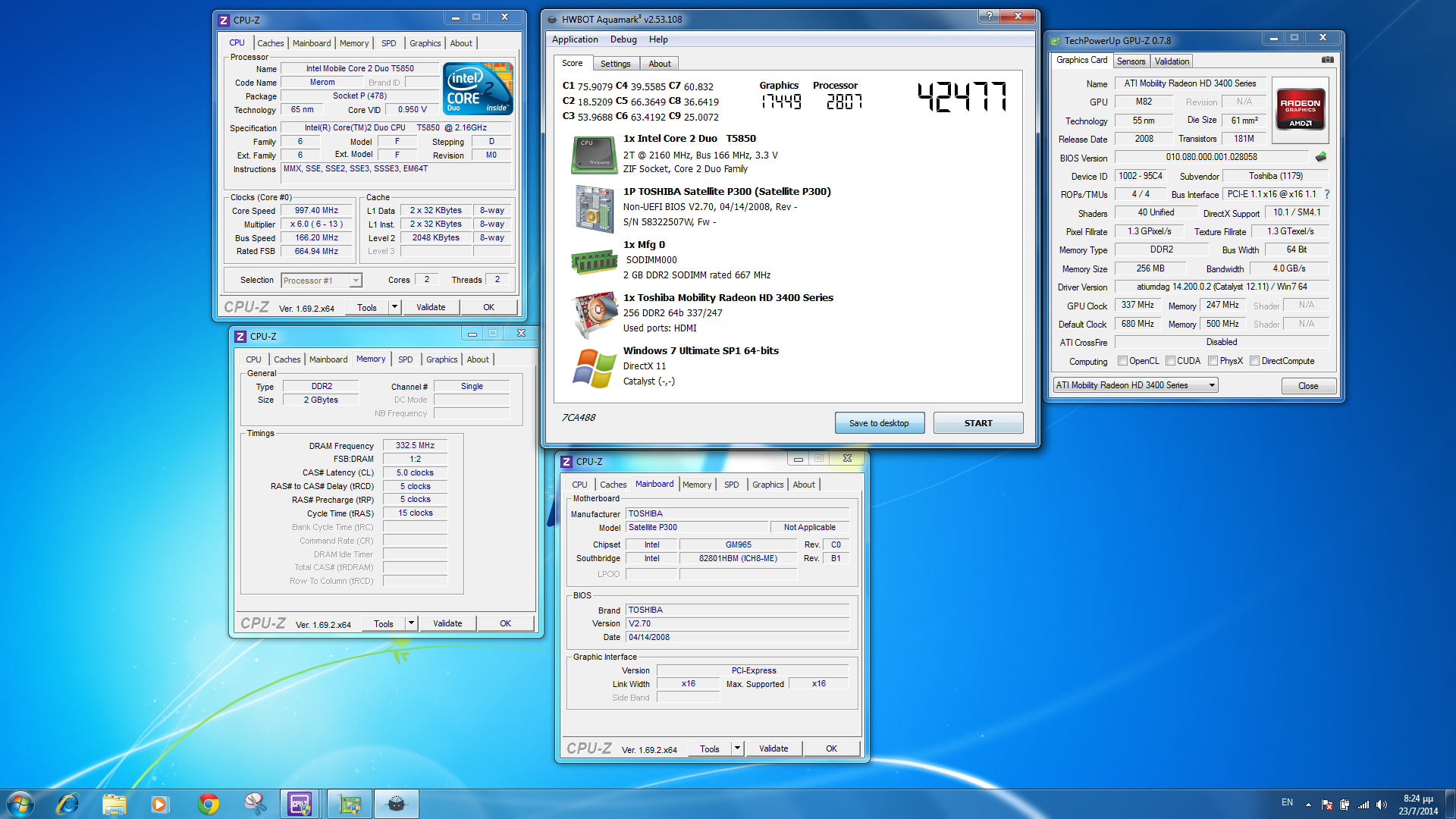Viewport: 1456px width, 819px height.
Task: Click the Bus Interface question mark icon
Action: (x=1327, y=194)
